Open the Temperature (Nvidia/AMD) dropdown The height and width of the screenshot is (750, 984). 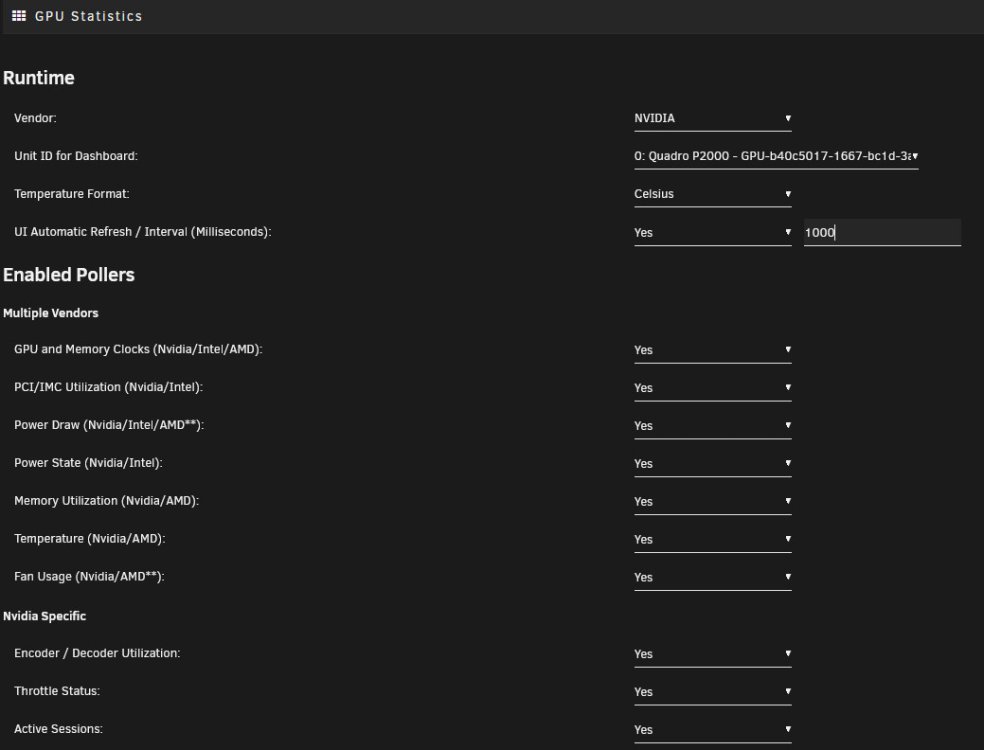tap(712, 539)
